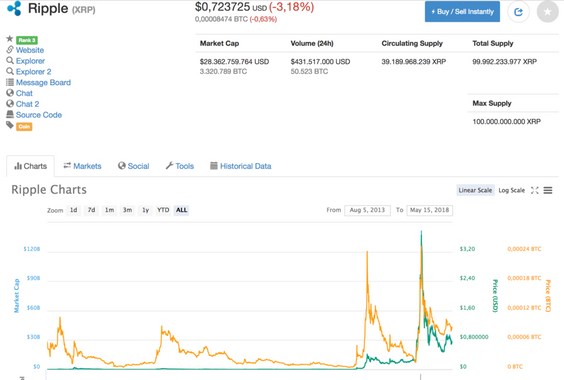564x380 pixels.
Task: Open the Explorer link
Action: point(30,61)
